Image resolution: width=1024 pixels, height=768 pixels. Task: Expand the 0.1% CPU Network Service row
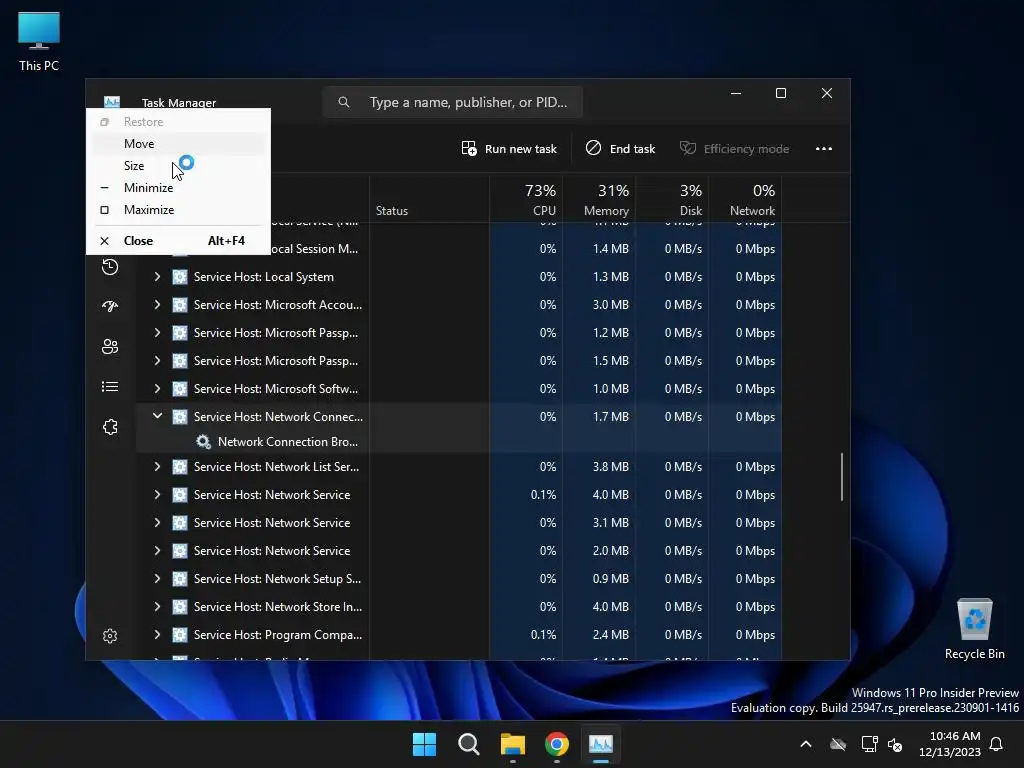pos(157,495)
